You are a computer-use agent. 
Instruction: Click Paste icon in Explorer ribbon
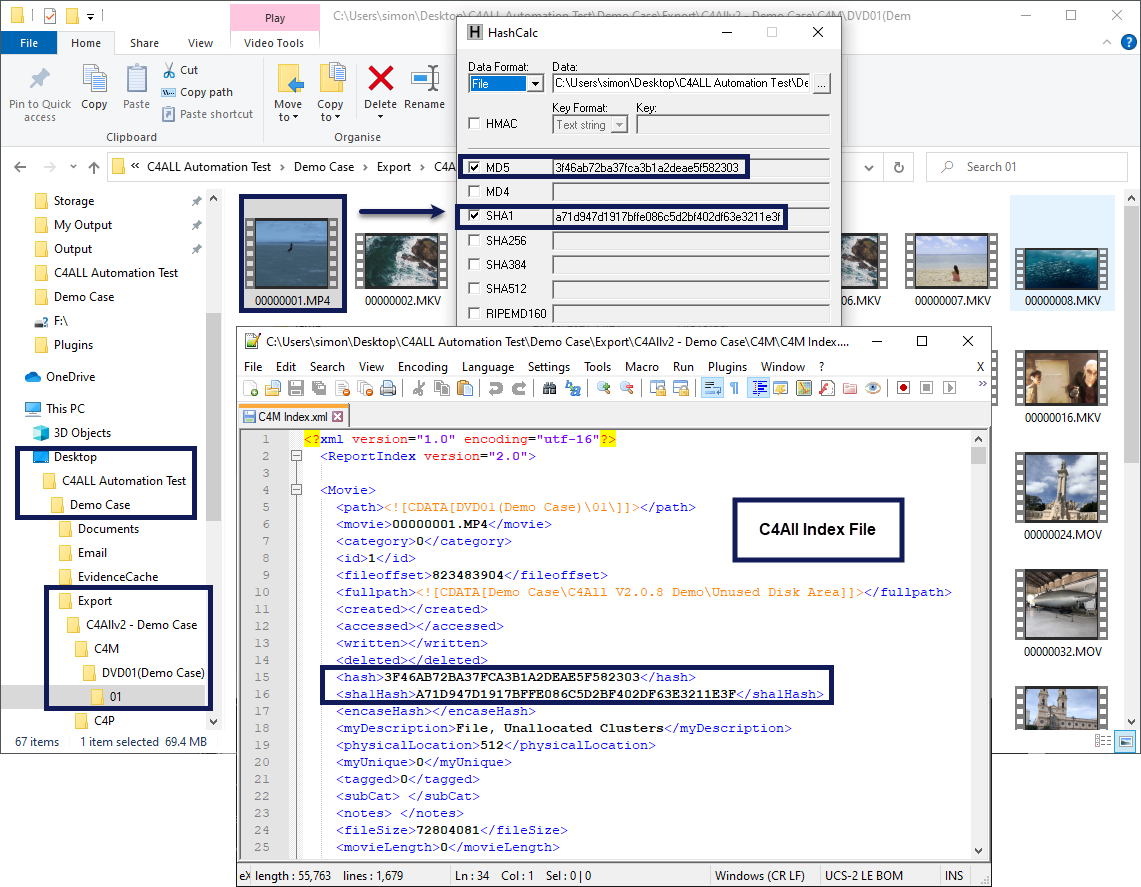pyautogui.click(x=136, y=79)
